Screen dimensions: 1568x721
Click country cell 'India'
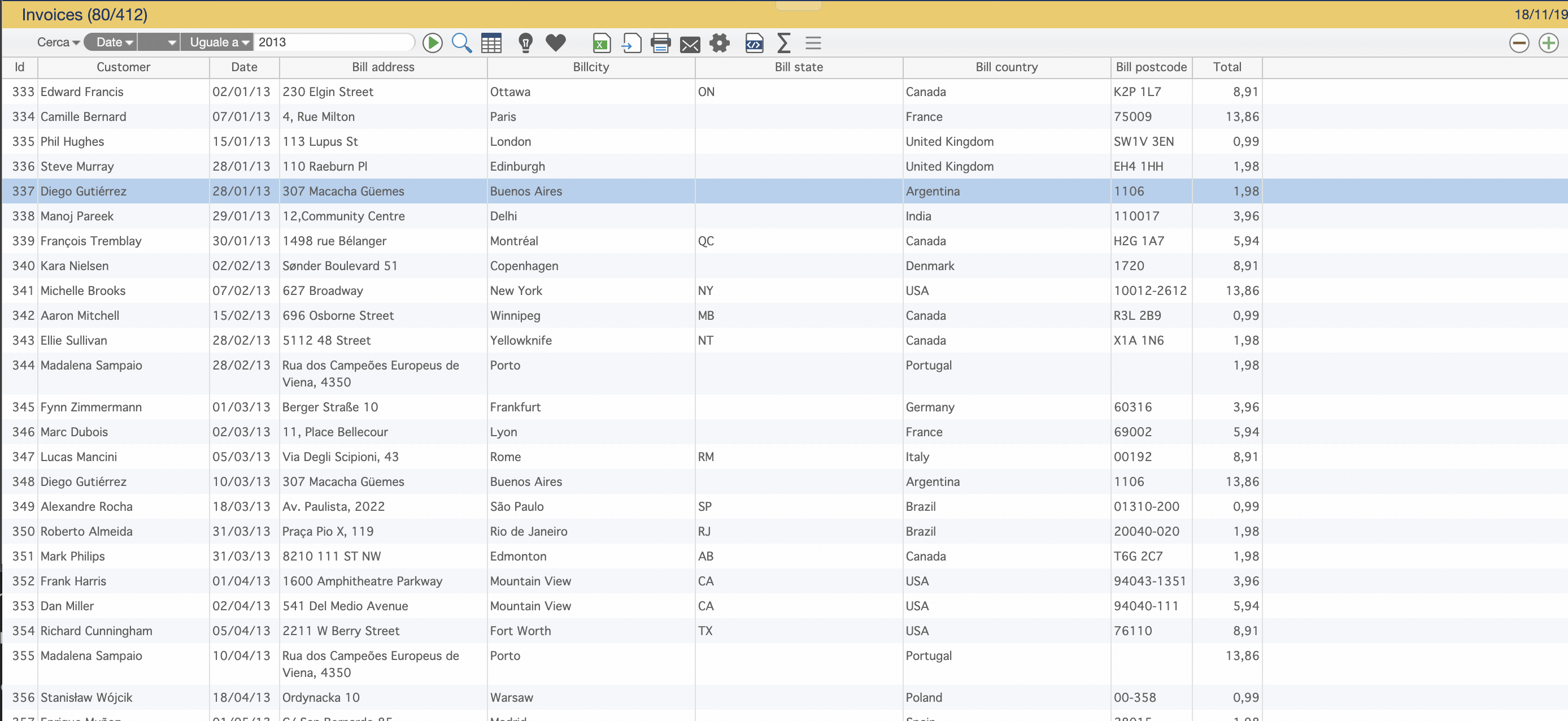(x=918, y=216)
